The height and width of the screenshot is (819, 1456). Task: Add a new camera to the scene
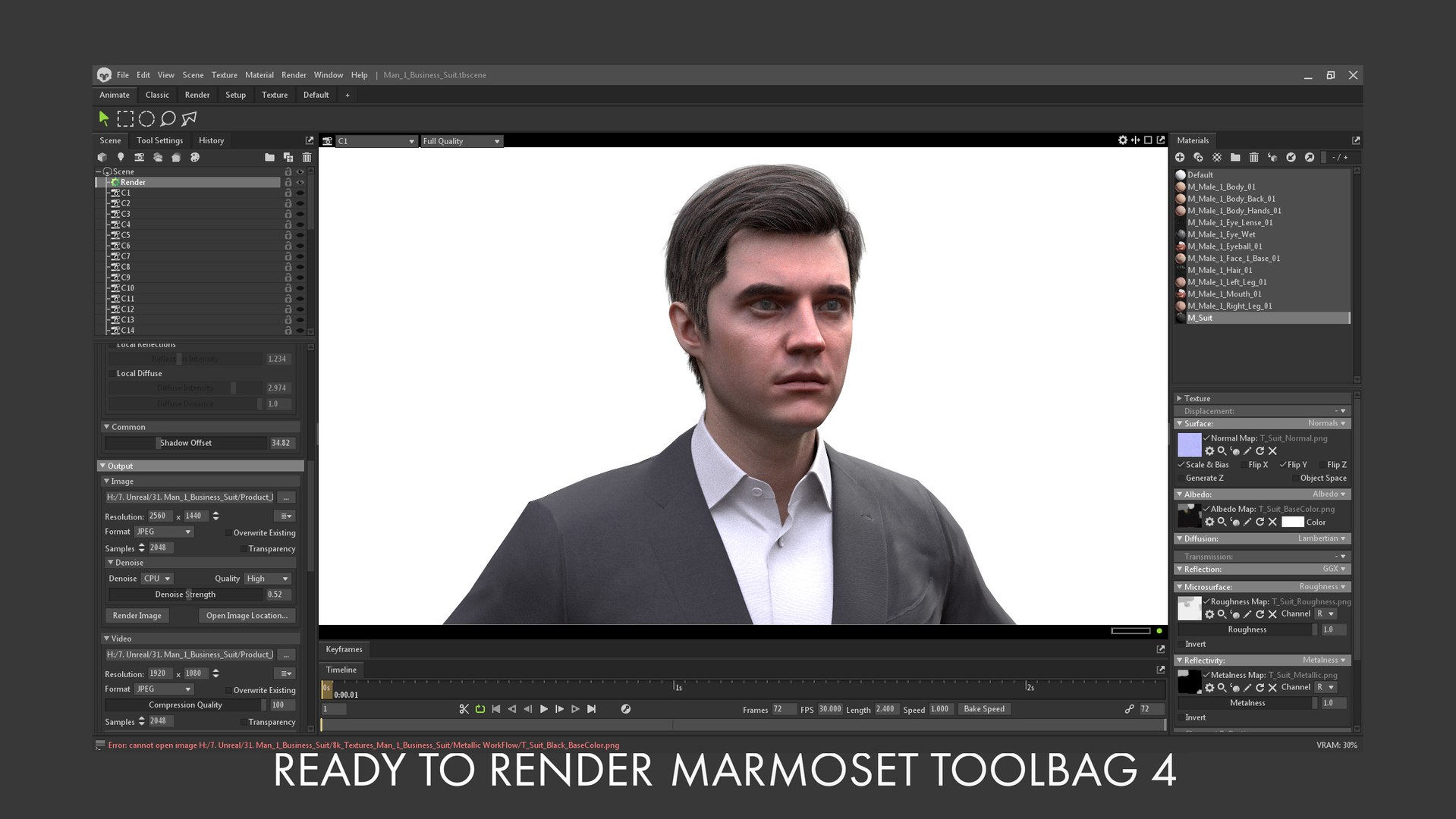[x=139, y=157]
